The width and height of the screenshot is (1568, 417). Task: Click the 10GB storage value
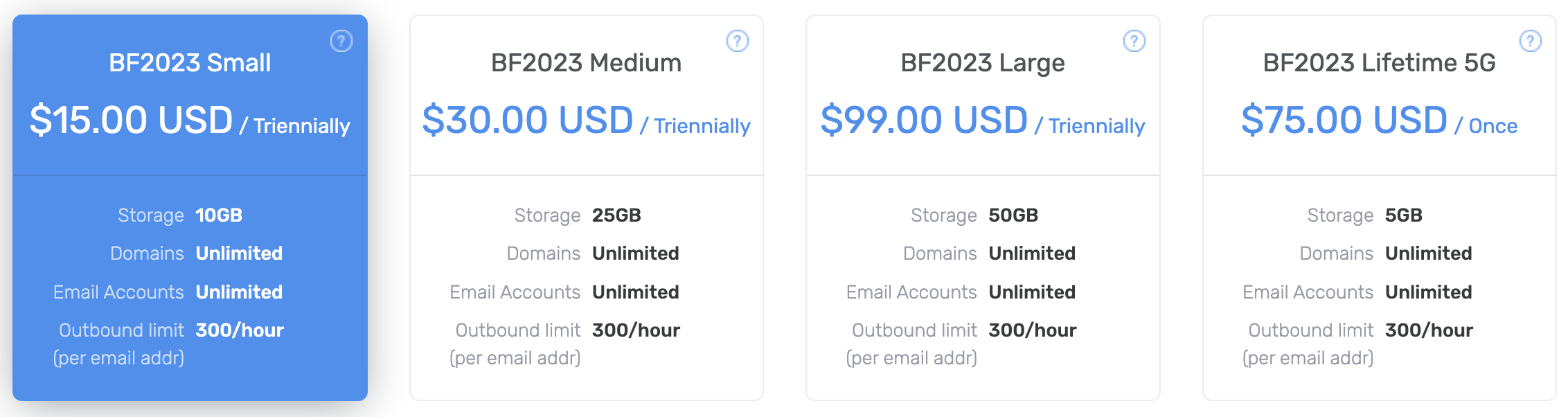click(x=219, y=215)
